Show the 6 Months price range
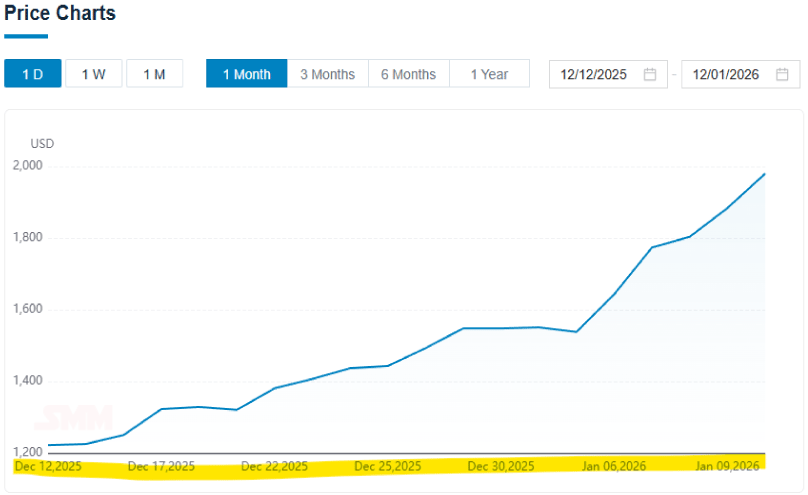Viewport: 808px width, 495px height. [408, 75]
